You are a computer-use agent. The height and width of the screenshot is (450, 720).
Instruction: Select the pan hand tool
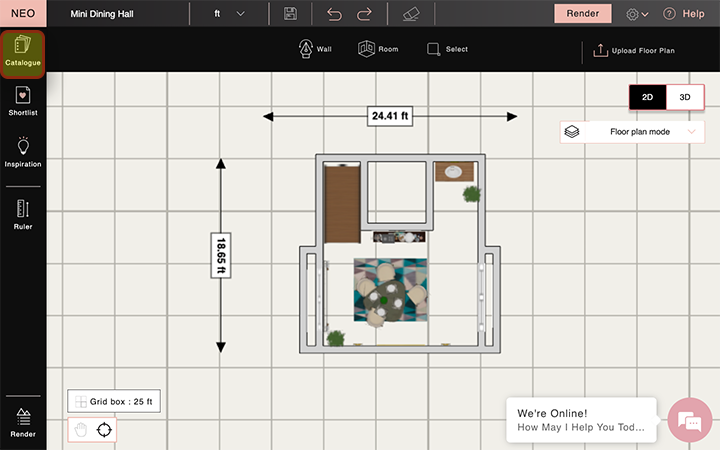click(81, 430)
